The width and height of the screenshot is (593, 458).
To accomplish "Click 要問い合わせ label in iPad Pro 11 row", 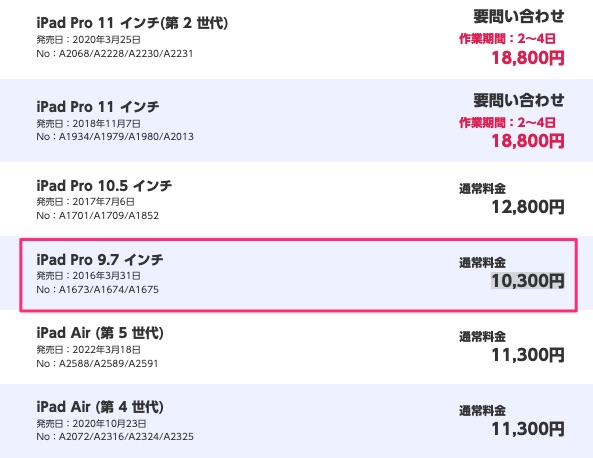I will [x=519, y=101].
